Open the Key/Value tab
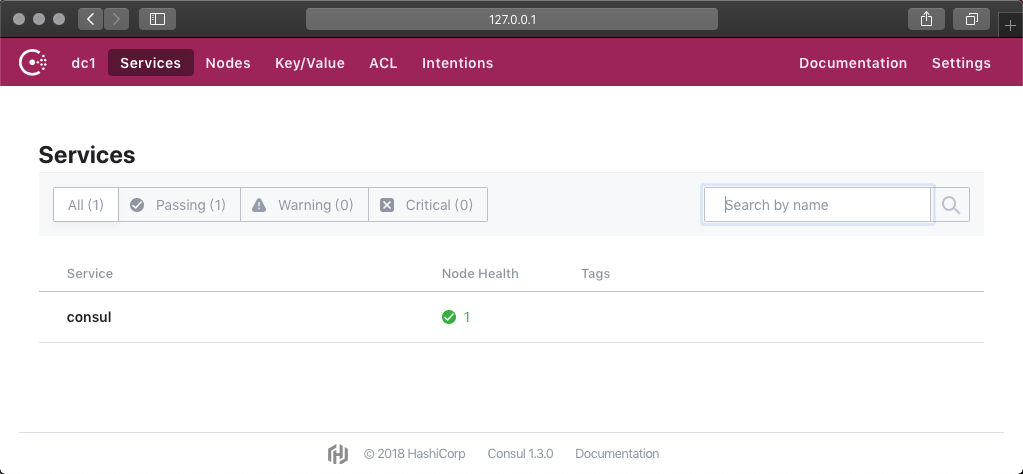 point(310,63)
